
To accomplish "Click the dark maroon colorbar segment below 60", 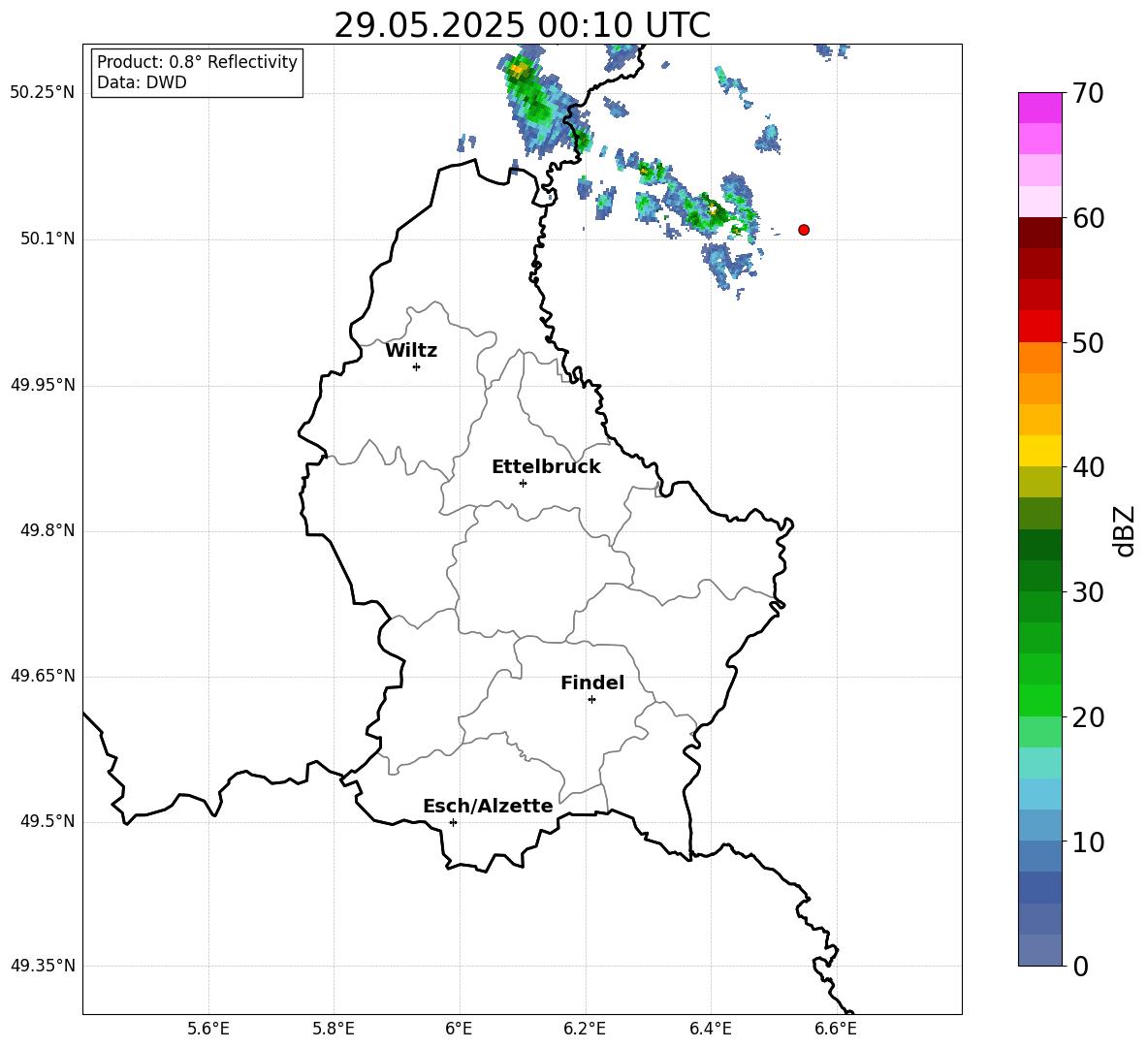I will (x=1039, y=233).
